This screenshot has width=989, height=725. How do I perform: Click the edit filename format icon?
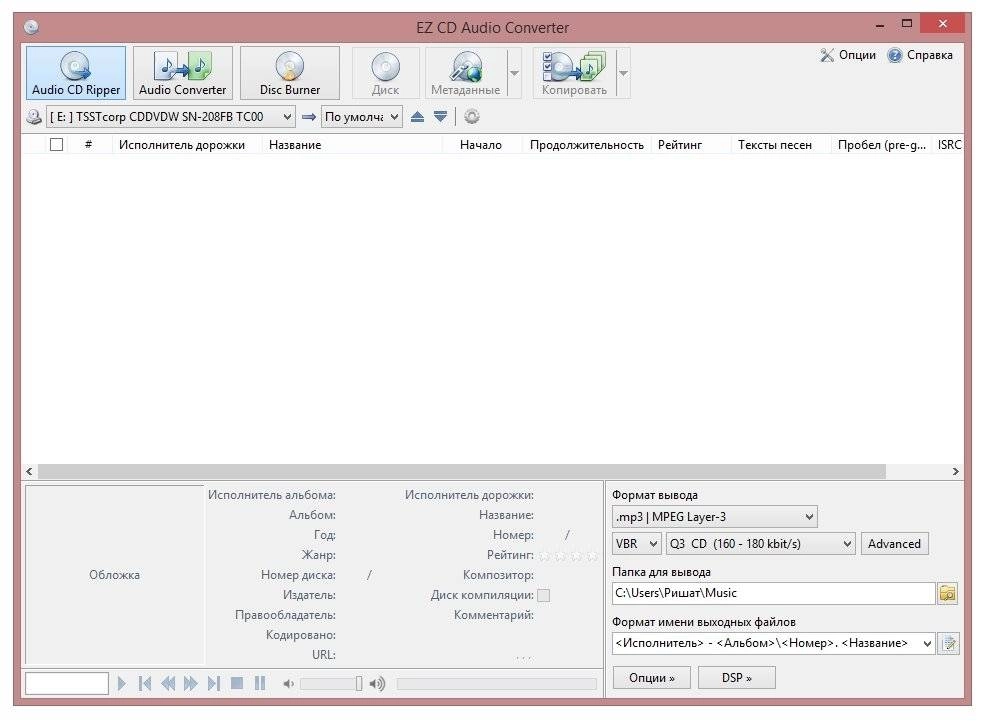(949, 644)
